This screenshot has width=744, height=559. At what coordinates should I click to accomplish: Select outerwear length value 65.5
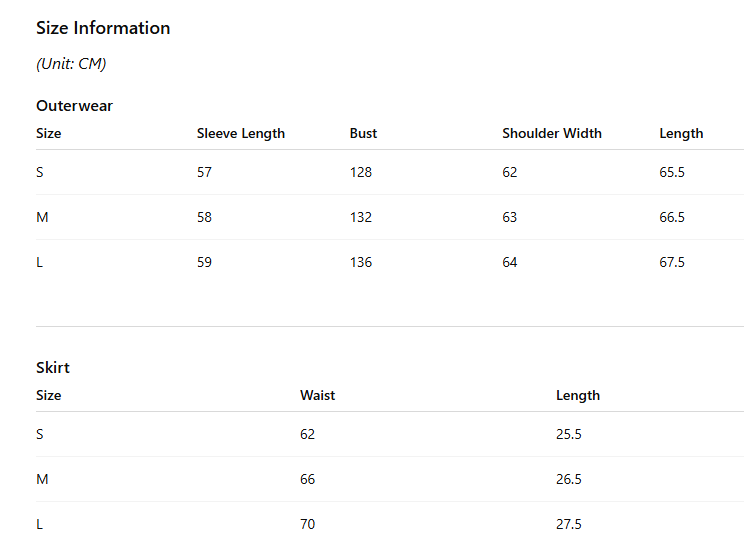pyautogui.click(x=672, y=172)
